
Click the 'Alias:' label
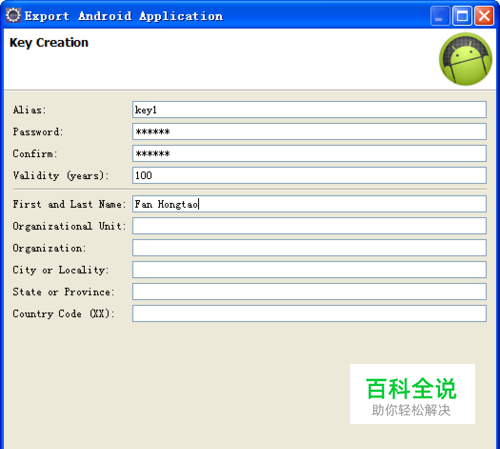click(29, 110)
